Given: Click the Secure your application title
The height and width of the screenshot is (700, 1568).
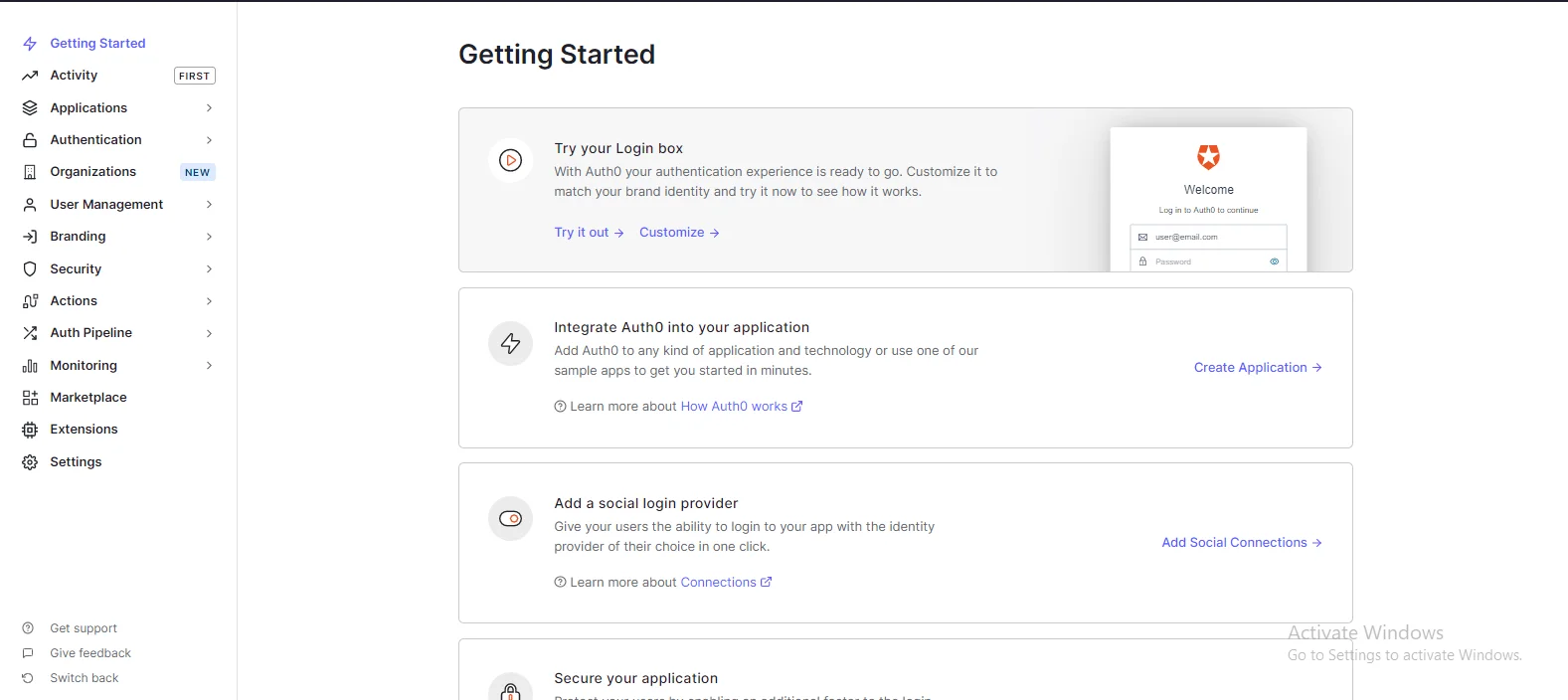Looking at the screenshot, I should 636,678.
